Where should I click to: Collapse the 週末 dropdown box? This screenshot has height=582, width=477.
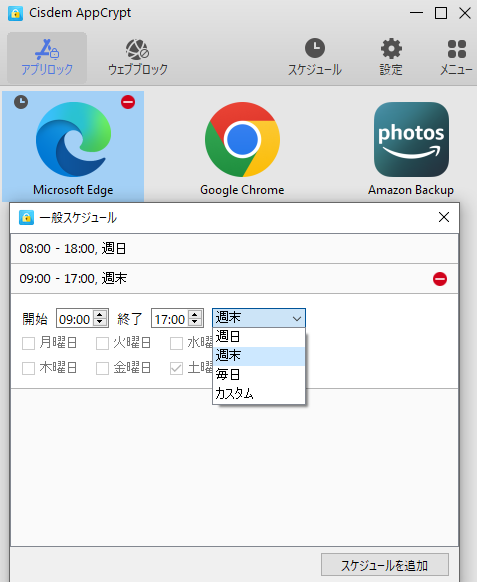[x=259, y=318]
